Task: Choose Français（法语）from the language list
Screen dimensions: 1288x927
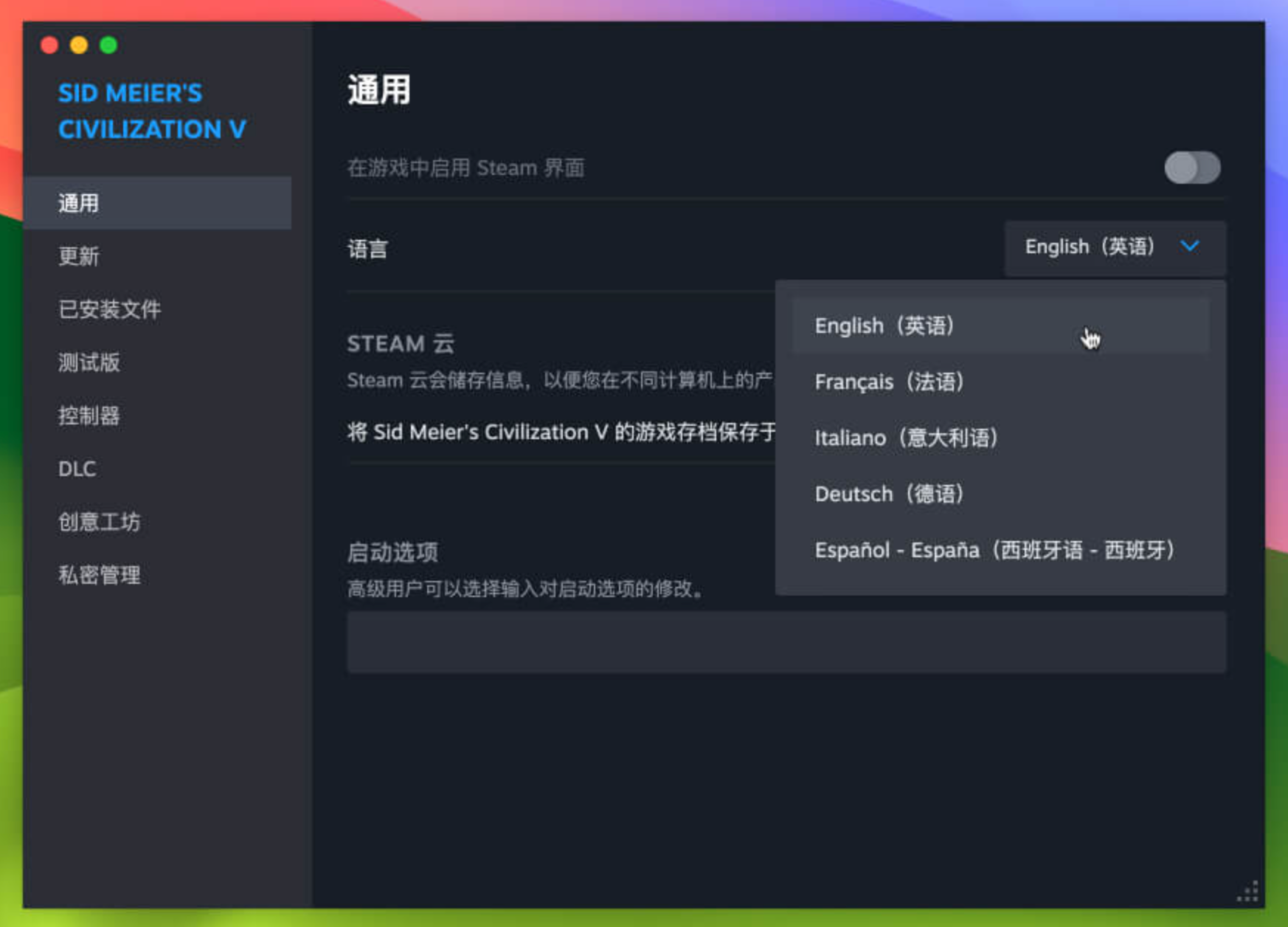Action: tap(1000, 382)
